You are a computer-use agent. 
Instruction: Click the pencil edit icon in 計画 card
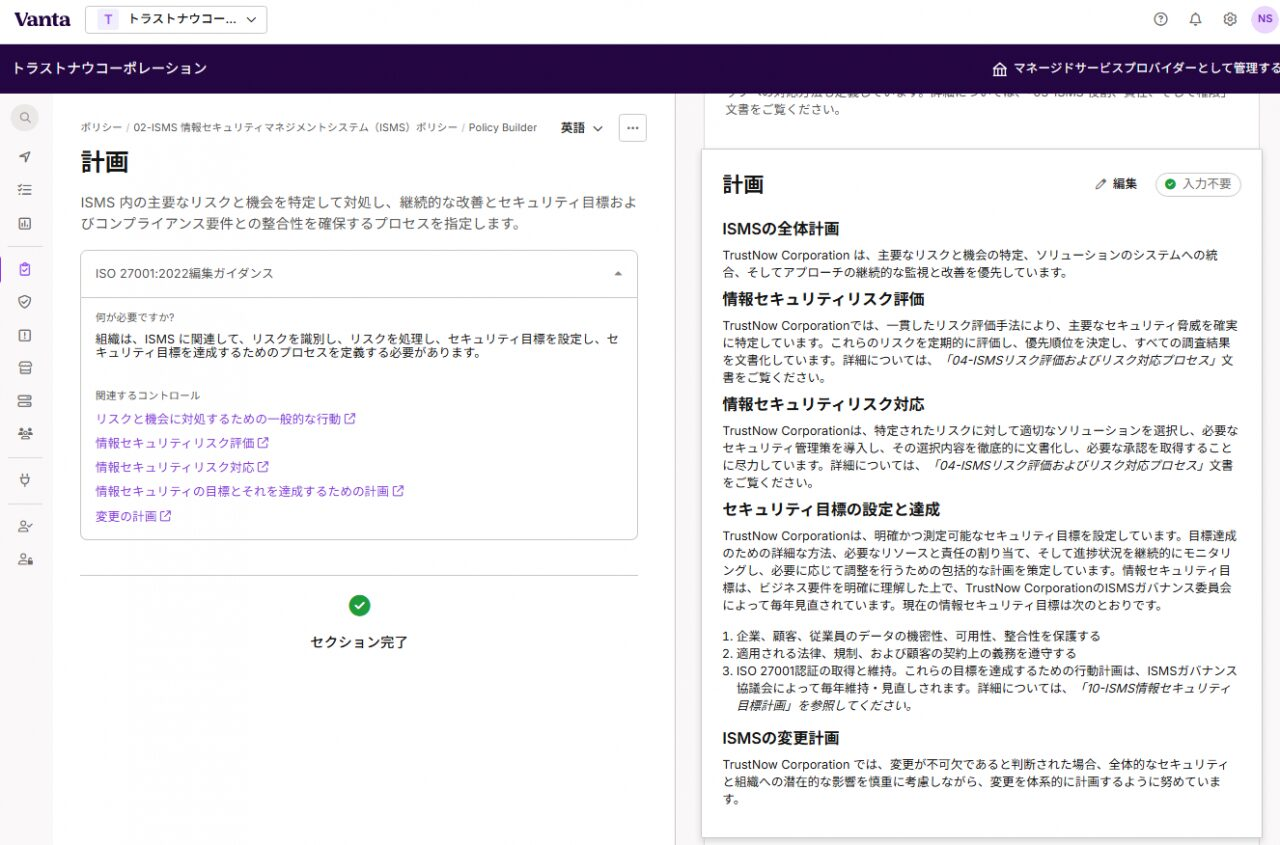click(1101, 184)
